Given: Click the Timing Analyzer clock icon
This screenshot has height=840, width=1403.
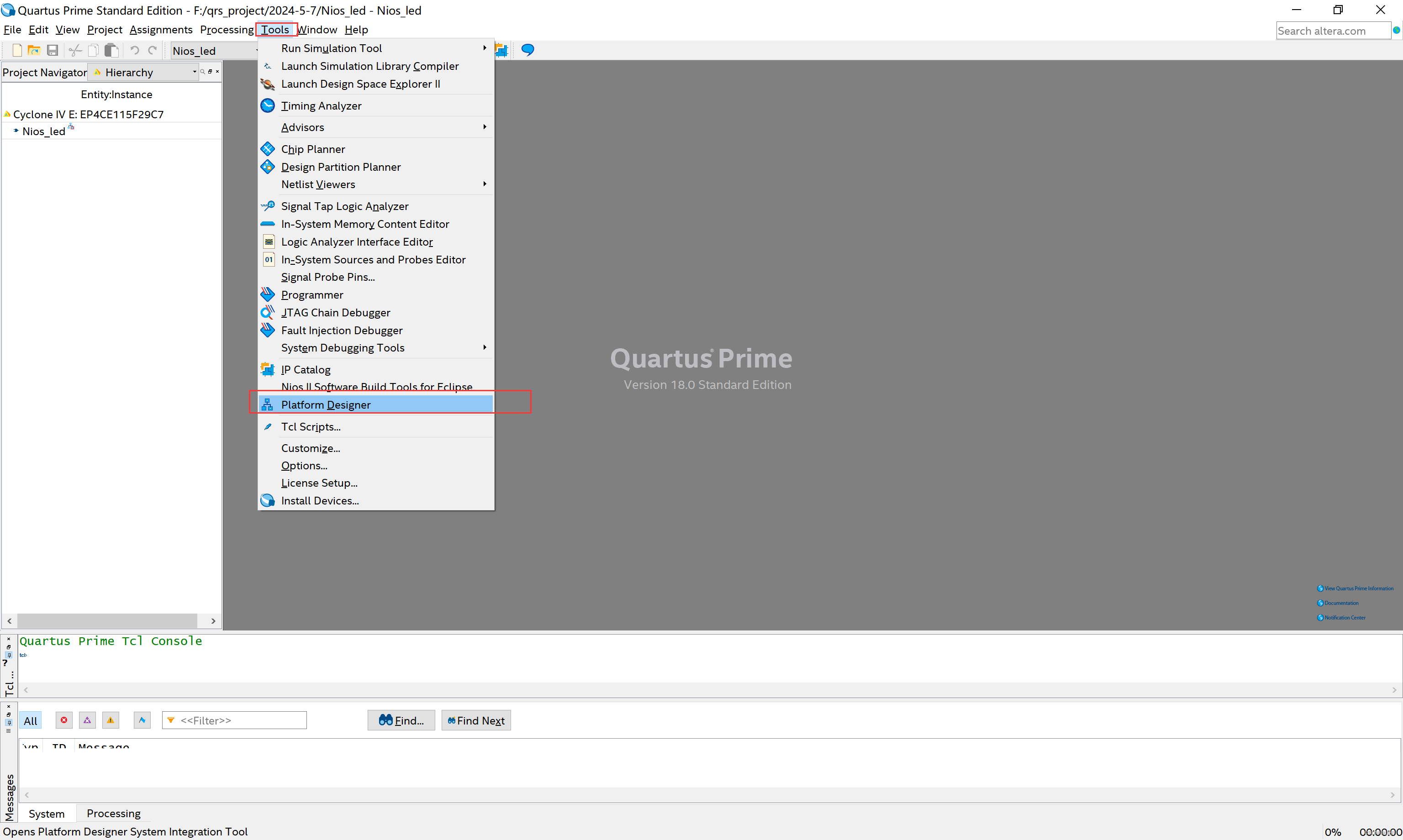Looking at the screenshot, I should (x=267, y=106).
